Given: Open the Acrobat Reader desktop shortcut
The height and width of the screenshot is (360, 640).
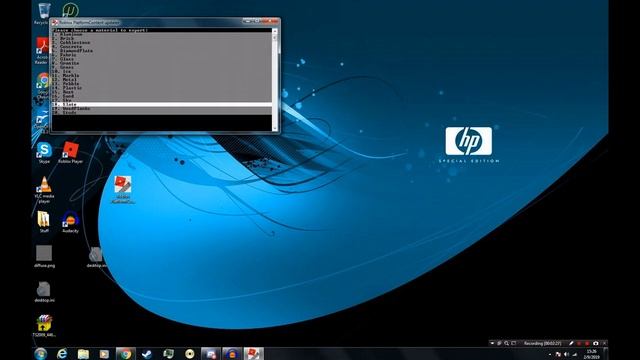Looking at the screenshot, I should (42, 50).
